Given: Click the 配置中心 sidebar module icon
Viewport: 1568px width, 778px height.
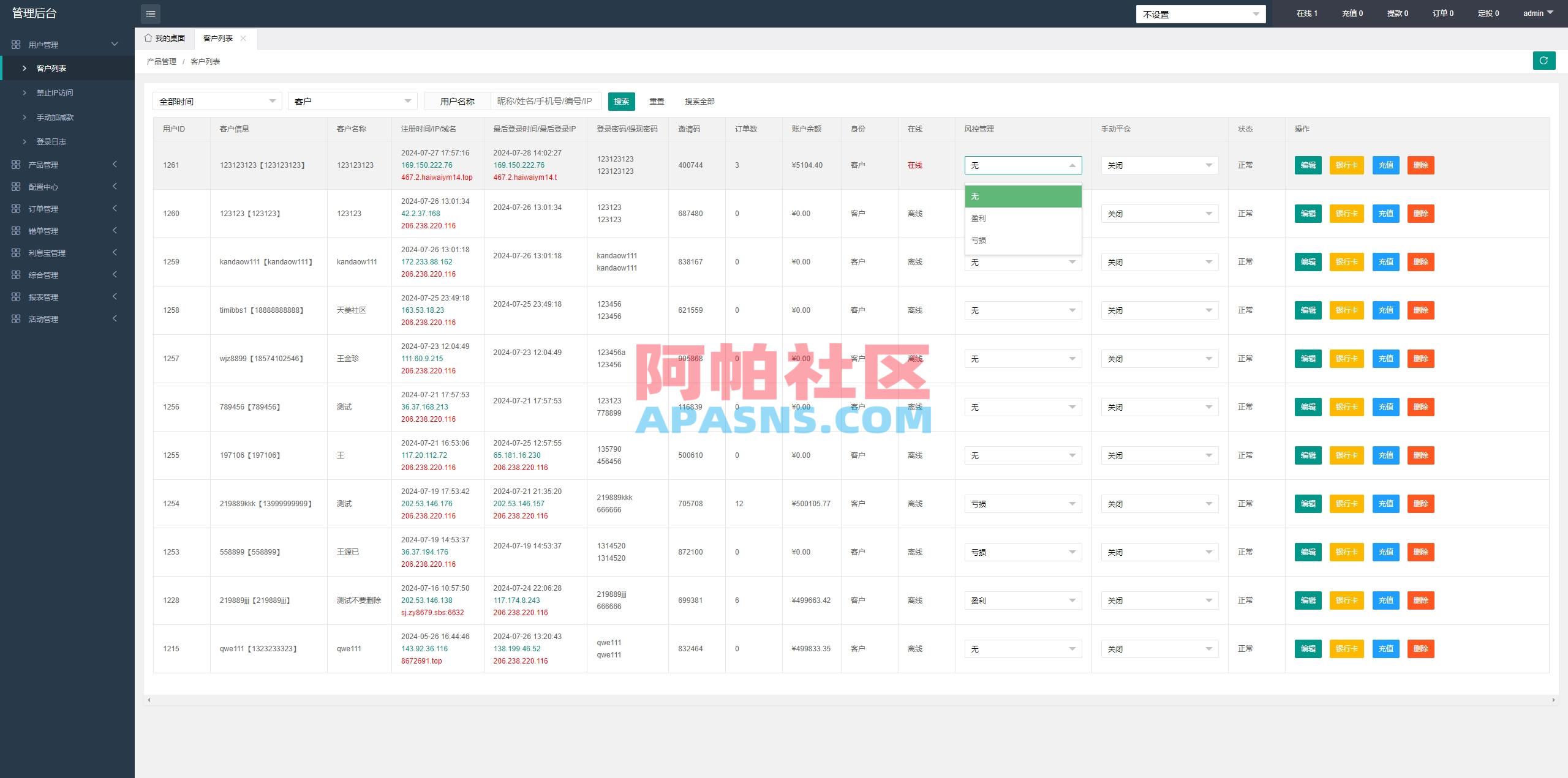Looking at the screenshot, I should tap(17, 187).
